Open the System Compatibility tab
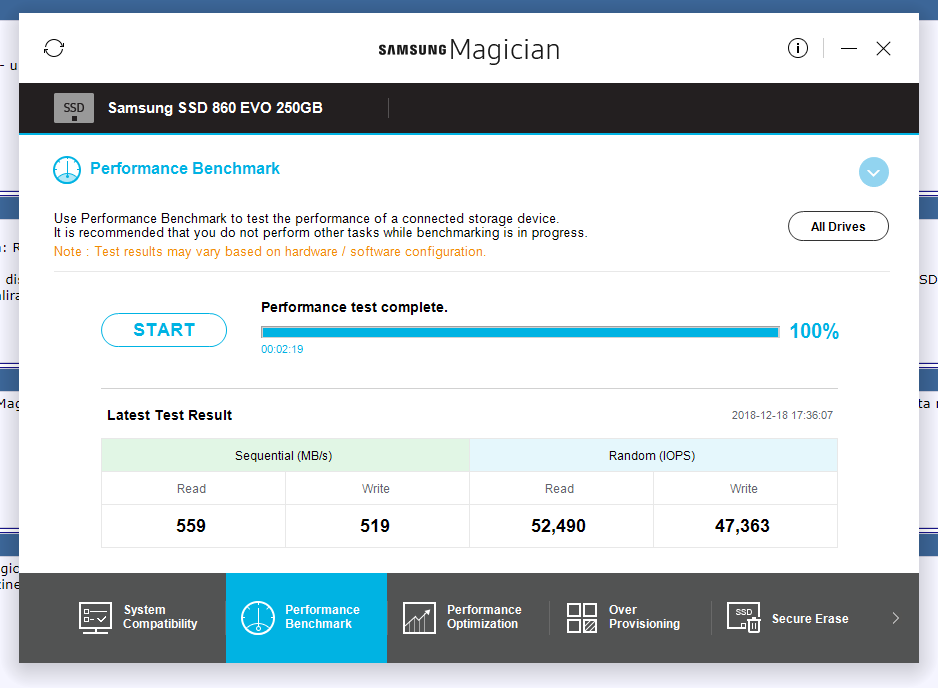938x688 pixels. (x=160, y=617)
